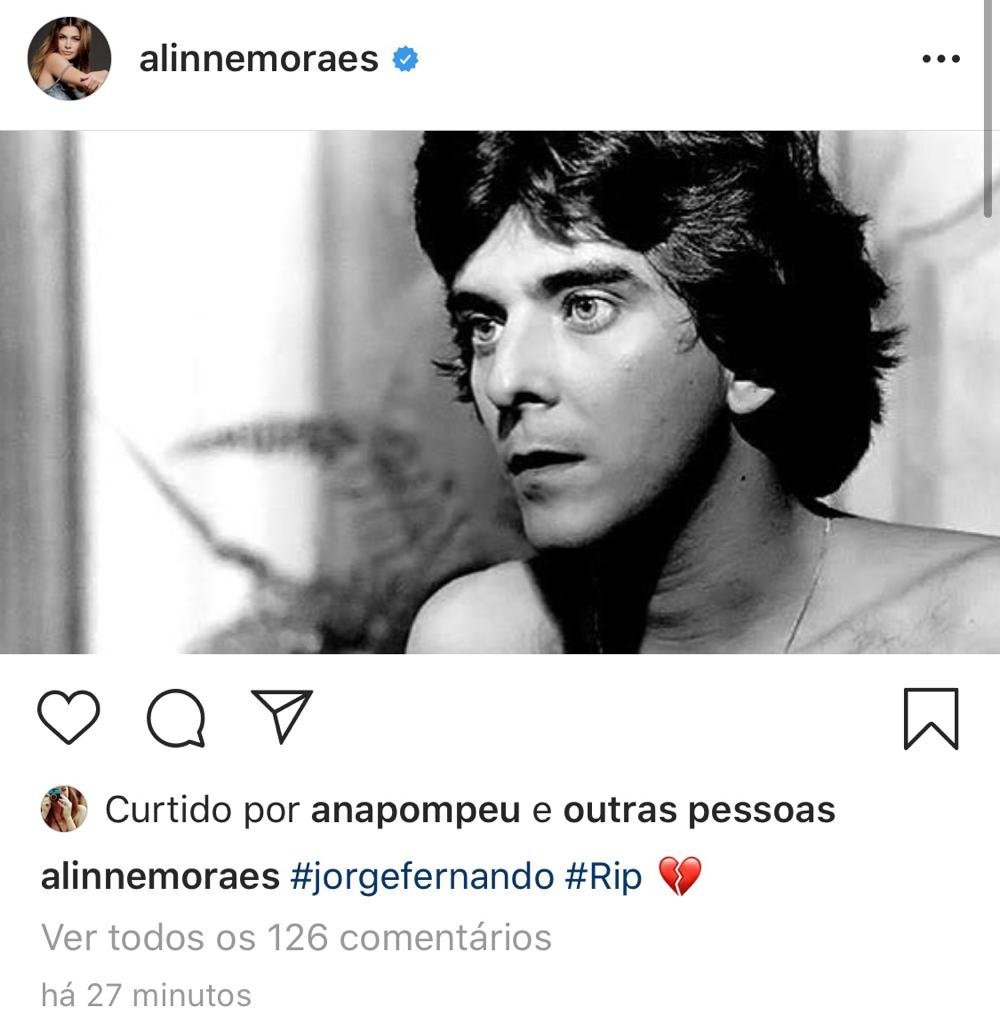Screen dimensions: 1000x1024
Task: Open the #Rip hashtag
Action: coord(604,877)
